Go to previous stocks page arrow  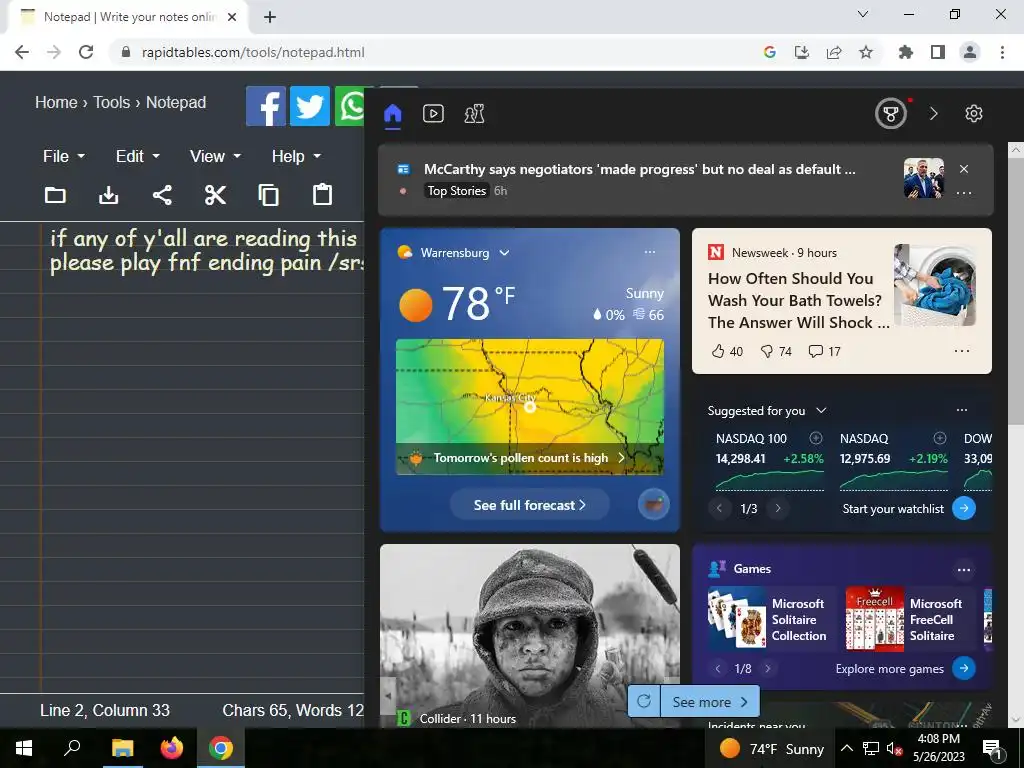tap(720, 508)
